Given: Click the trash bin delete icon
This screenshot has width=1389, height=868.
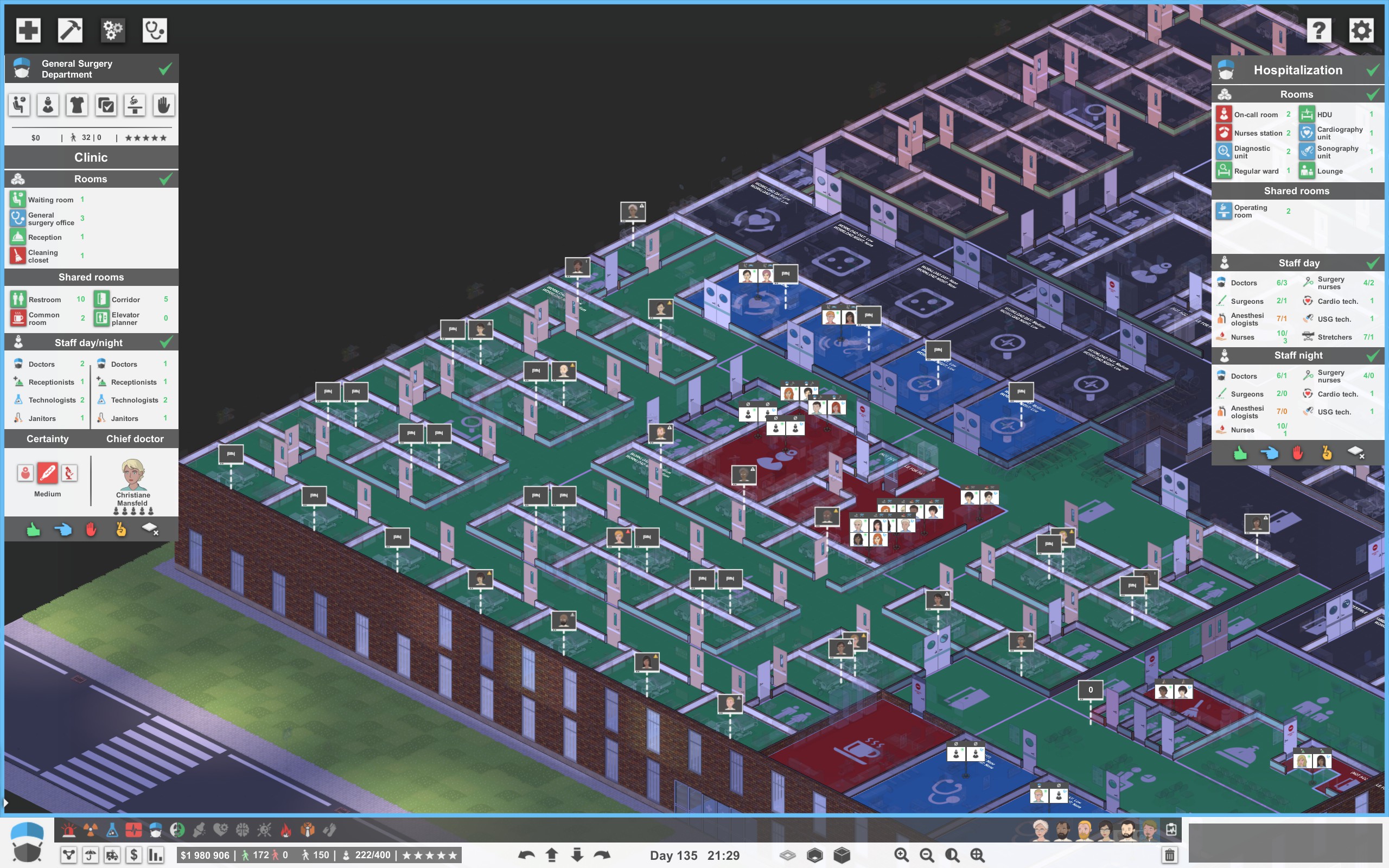Looking at the screenshot, I should 1169,855.
